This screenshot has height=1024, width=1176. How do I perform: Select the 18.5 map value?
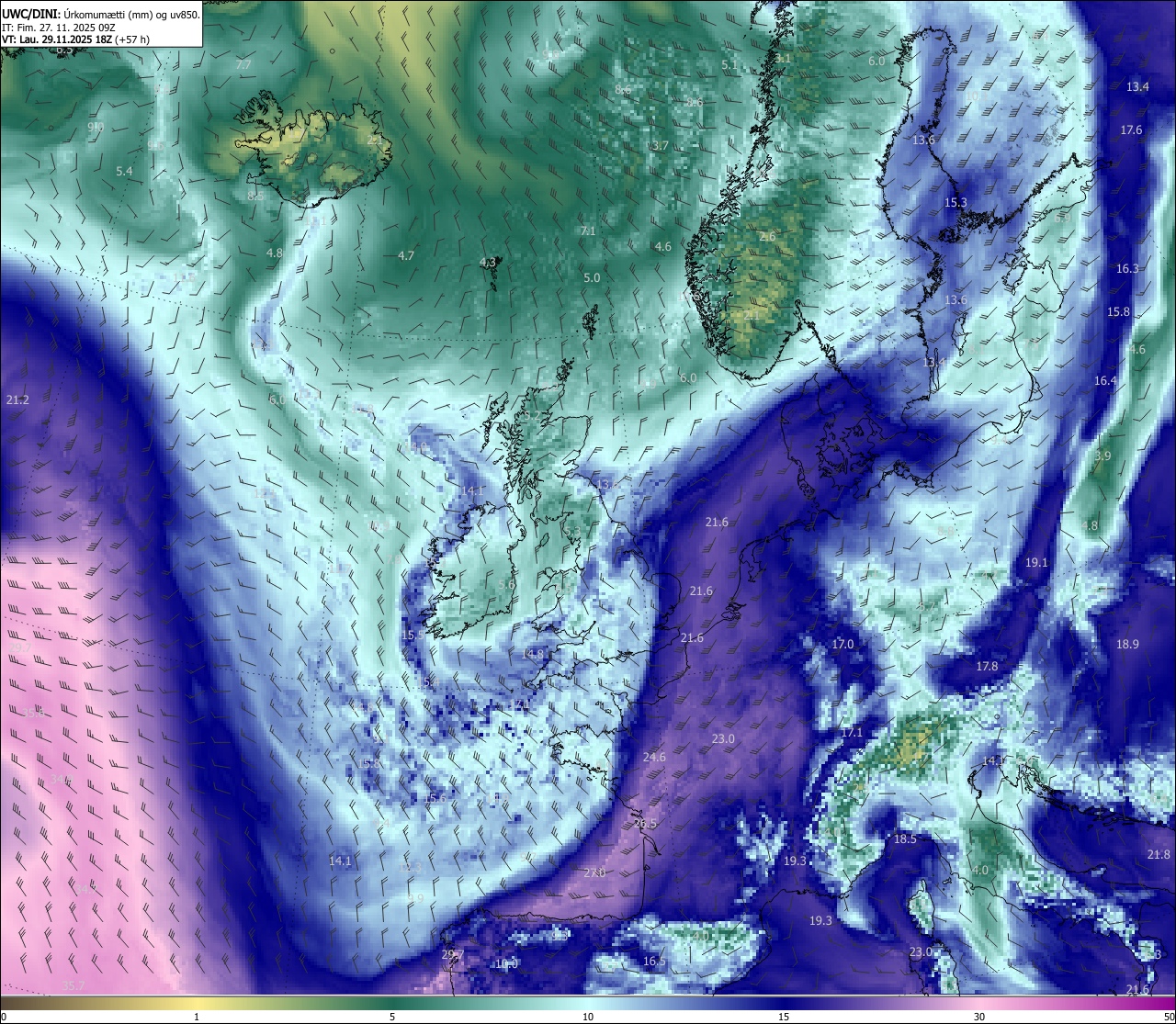coord(905,839)
